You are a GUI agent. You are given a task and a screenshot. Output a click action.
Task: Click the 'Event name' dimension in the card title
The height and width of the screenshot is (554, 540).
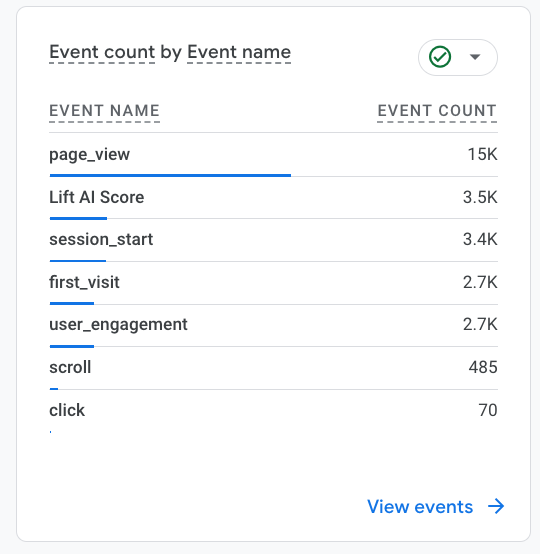pos(239,52)
